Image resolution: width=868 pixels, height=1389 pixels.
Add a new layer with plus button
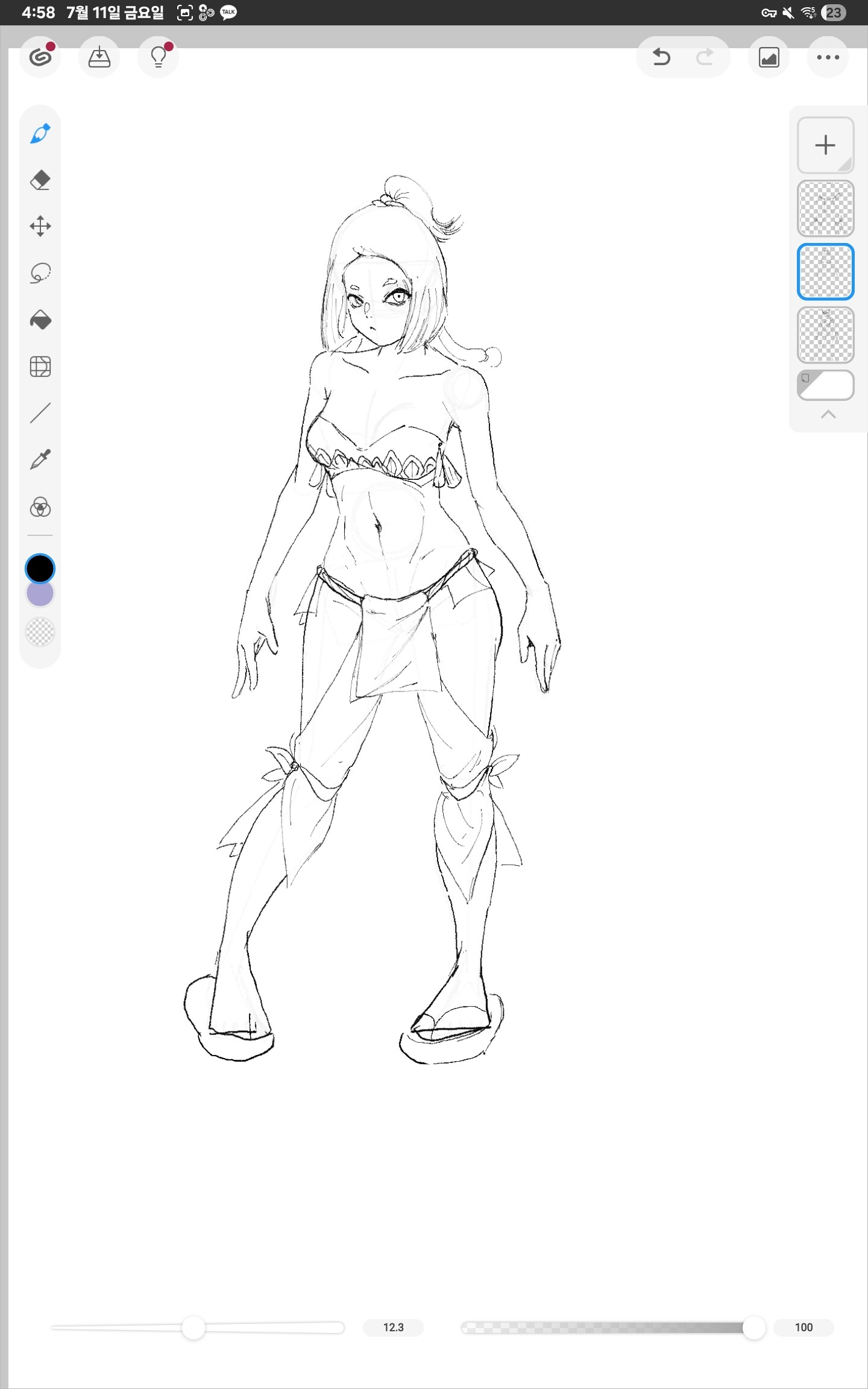825,145
